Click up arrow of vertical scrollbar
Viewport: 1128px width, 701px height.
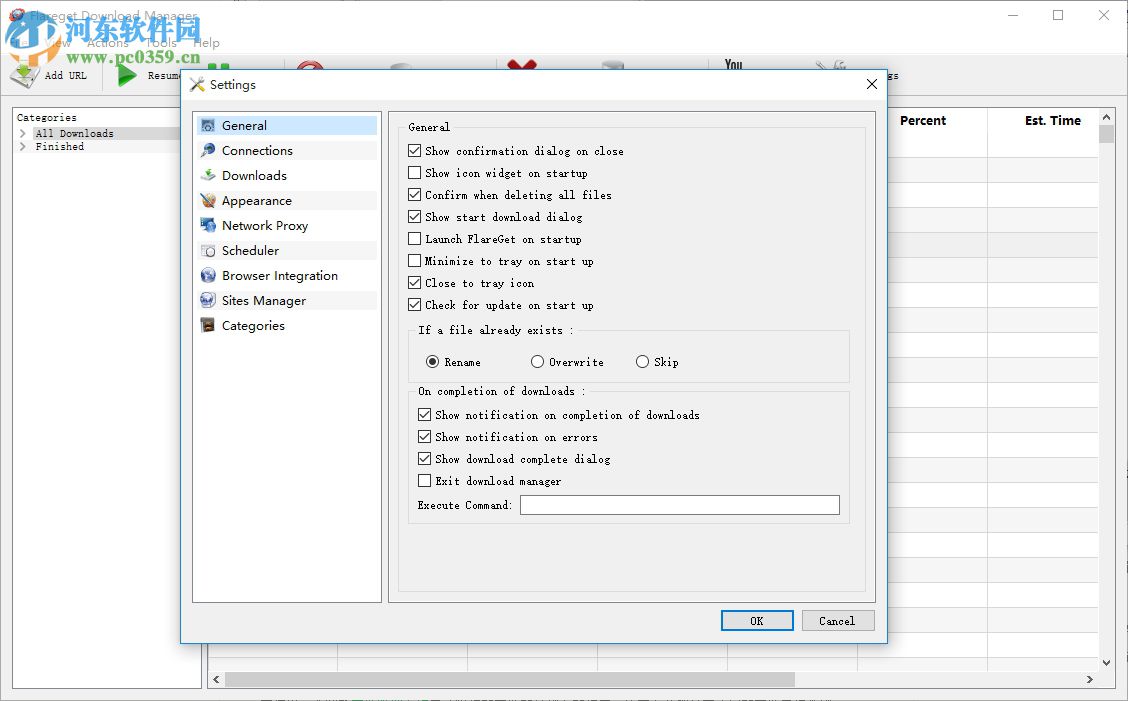pos(1106,117)
